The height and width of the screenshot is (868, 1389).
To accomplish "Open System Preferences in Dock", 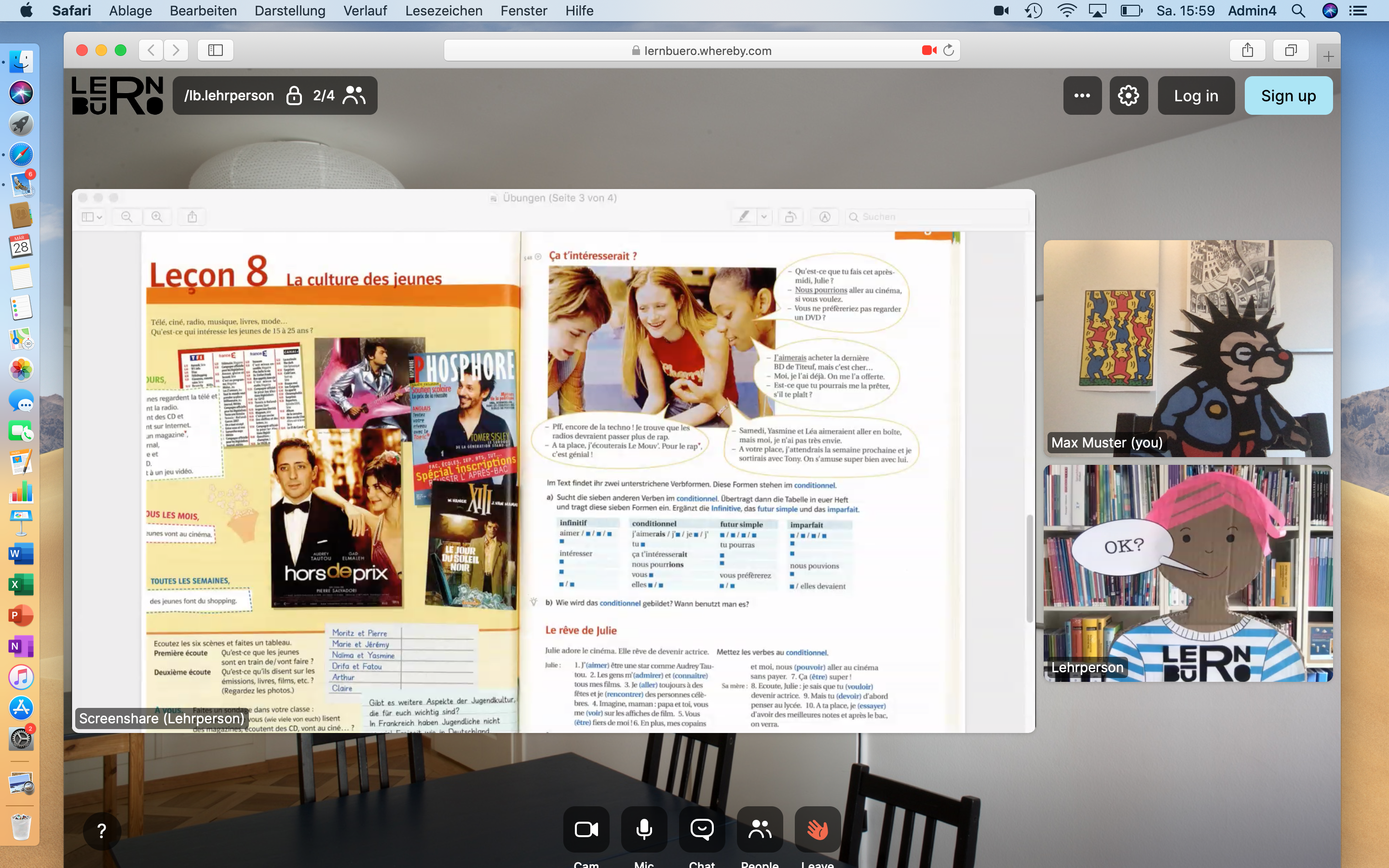I will (21, 739).
